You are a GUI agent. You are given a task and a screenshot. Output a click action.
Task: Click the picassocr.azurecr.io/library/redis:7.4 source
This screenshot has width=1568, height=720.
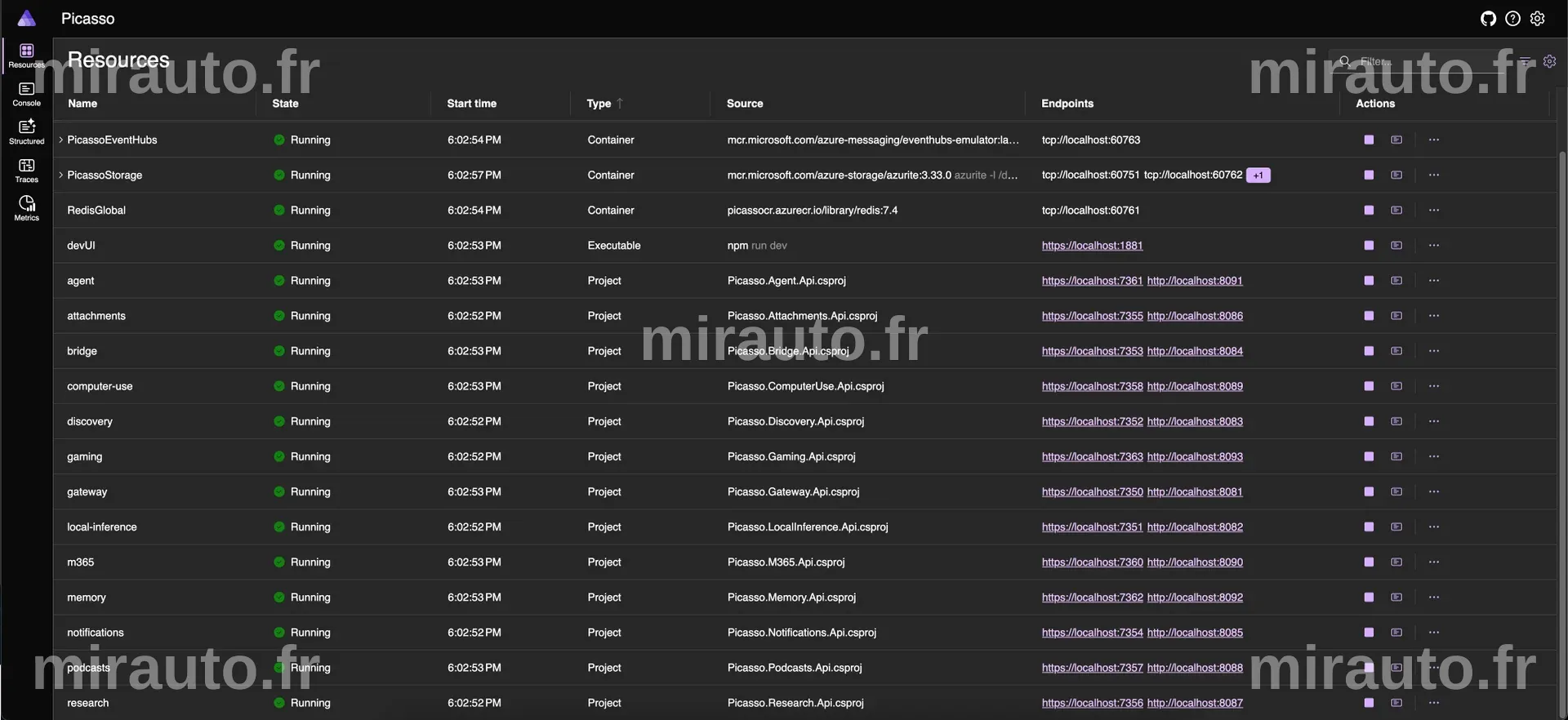point(812,210)
